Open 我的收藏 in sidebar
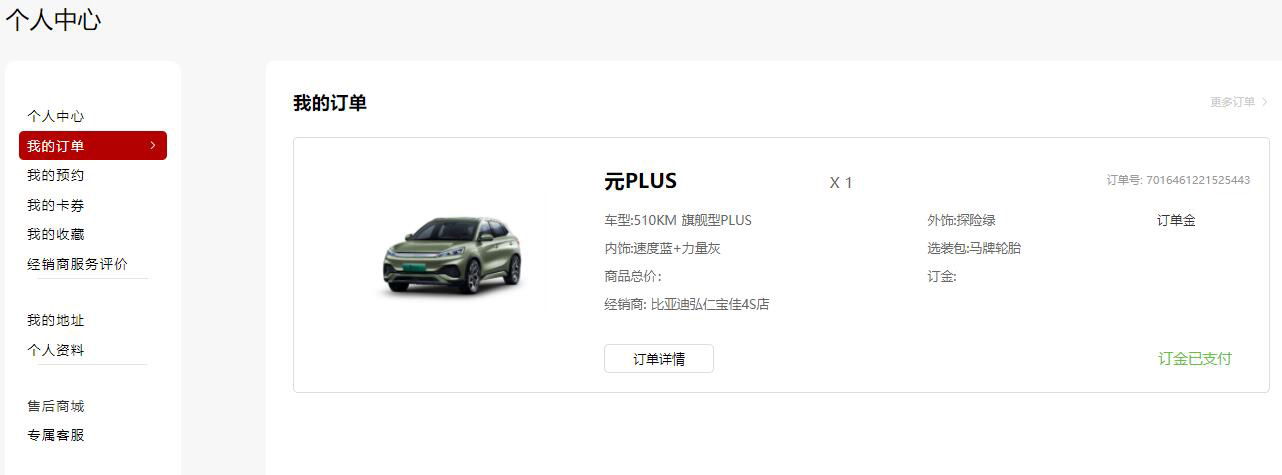The height and width of the screenshot is (475, 1282). 55,234
